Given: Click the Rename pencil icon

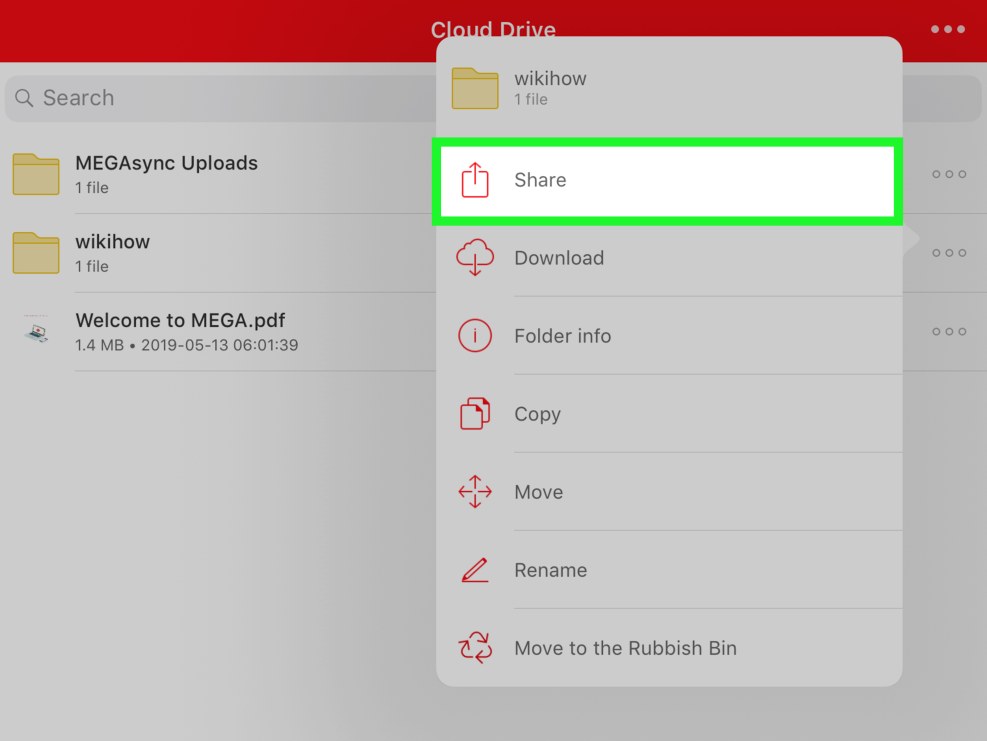Looking at the screenshot, I should 475,570.
